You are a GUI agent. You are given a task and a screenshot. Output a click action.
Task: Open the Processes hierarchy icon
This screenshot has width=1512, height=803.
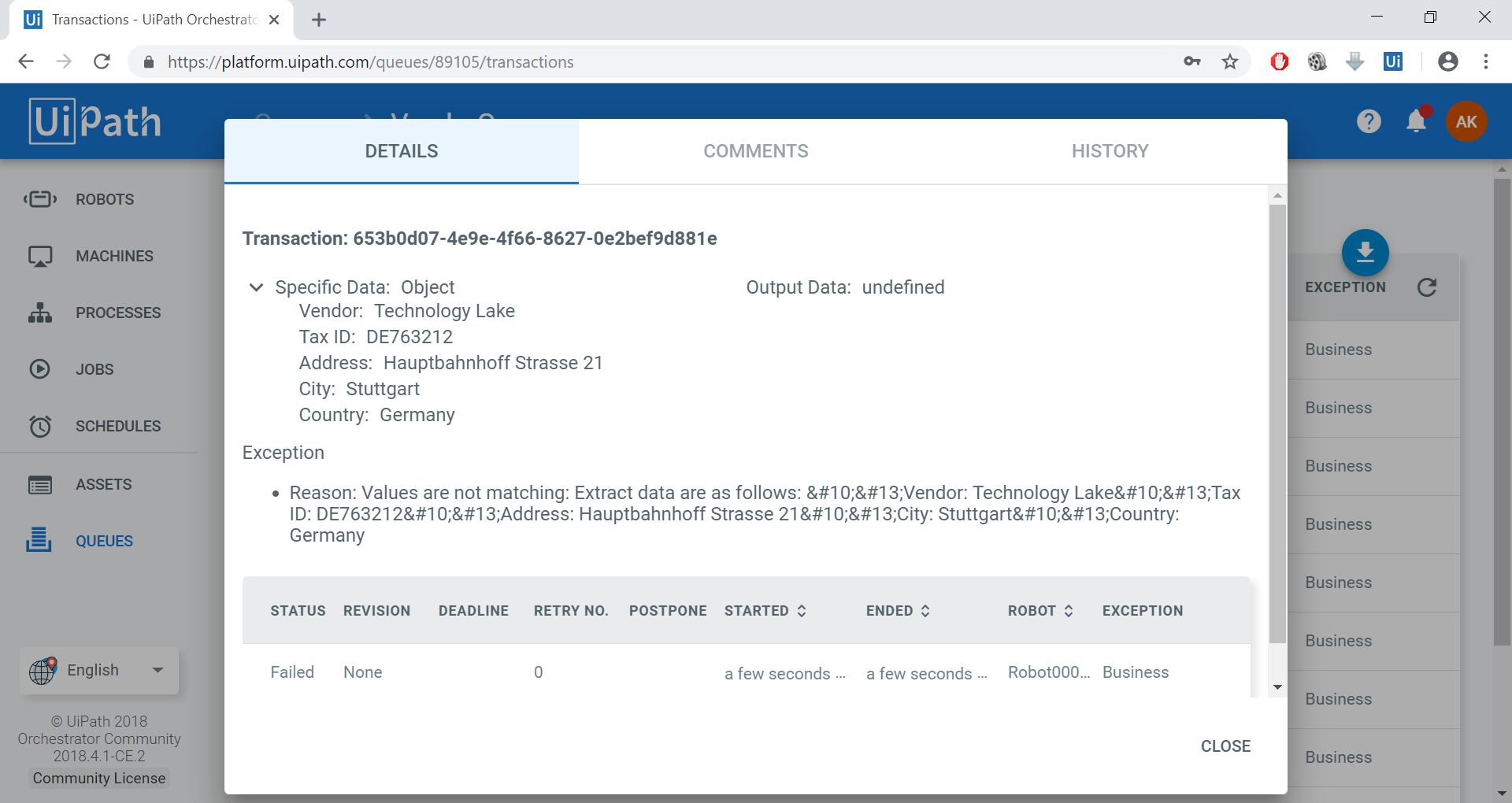[40, 313]
